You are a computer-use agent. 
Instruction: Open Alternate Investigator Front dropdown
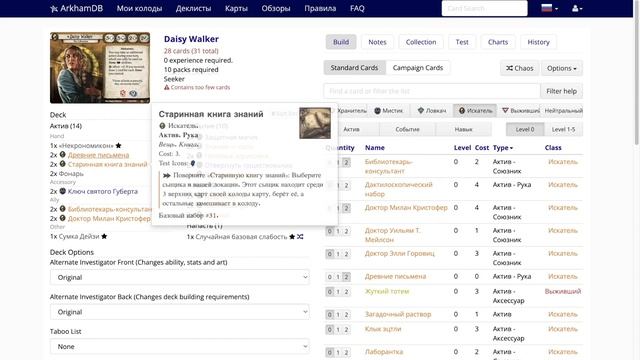click(x=180, y=278)
